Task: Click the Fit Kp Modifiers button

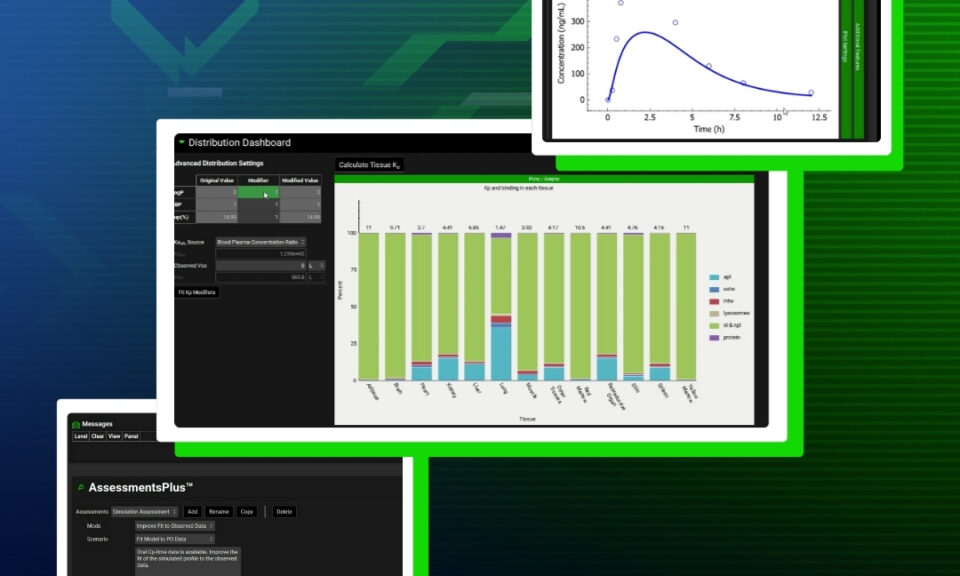Action: [197, 292]
